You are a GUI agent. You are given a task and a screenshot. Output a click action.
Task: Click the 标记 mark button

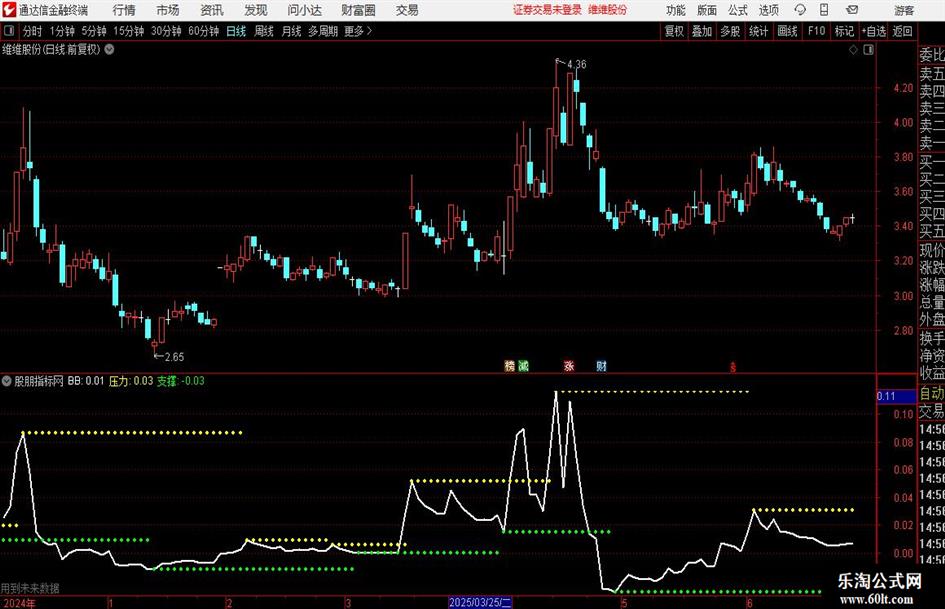tap(844, 31)
